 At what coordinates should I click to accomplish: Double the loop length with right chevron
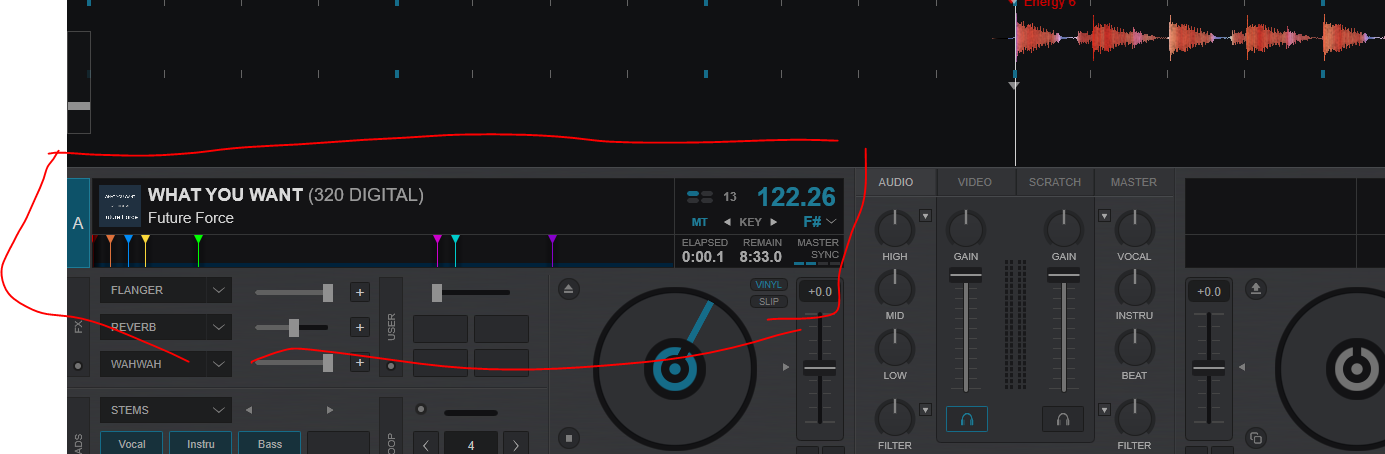tap(516, 445)
